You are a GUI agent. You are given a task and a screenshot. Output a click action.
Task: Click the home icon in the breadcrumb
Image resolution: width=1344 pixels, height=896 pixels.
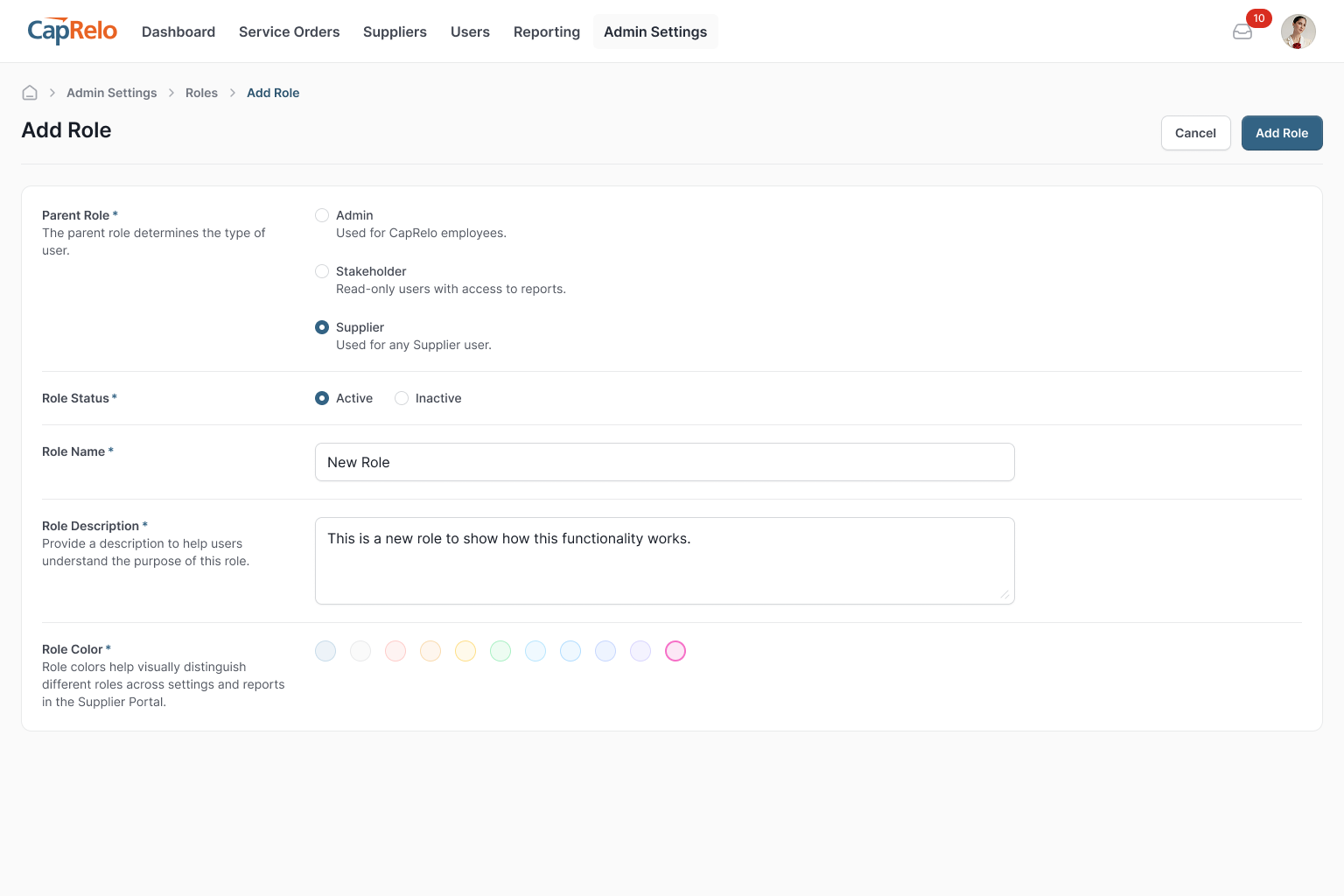click(30, 93)
